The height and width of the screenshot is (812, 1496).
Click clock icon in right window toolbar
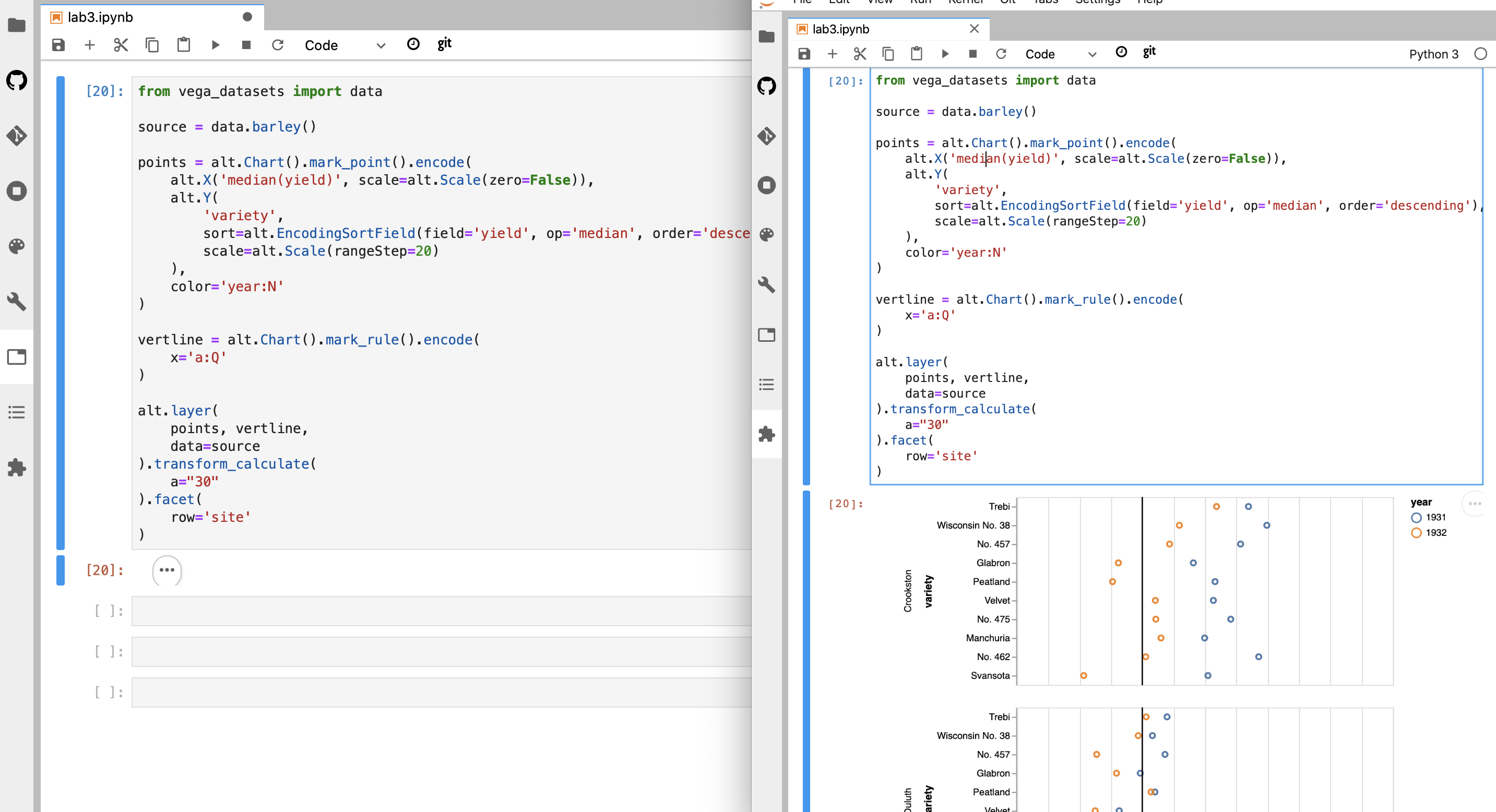tap(1121, 52)
